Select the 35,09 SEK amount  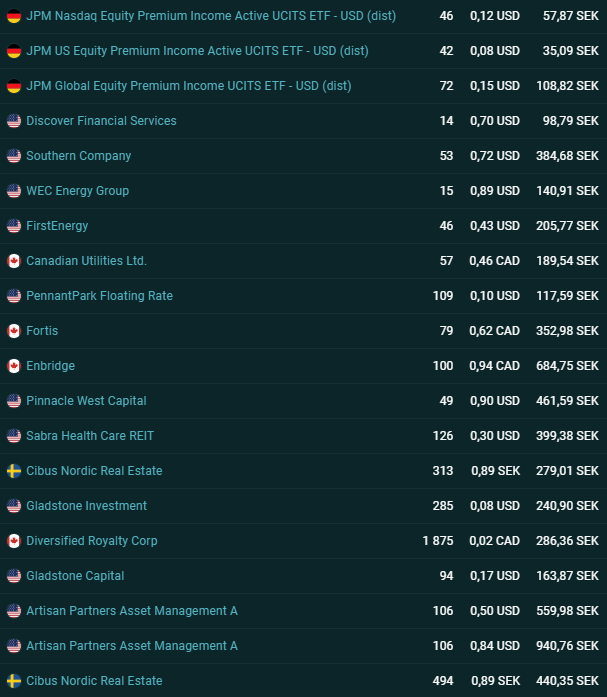point(571,51)
